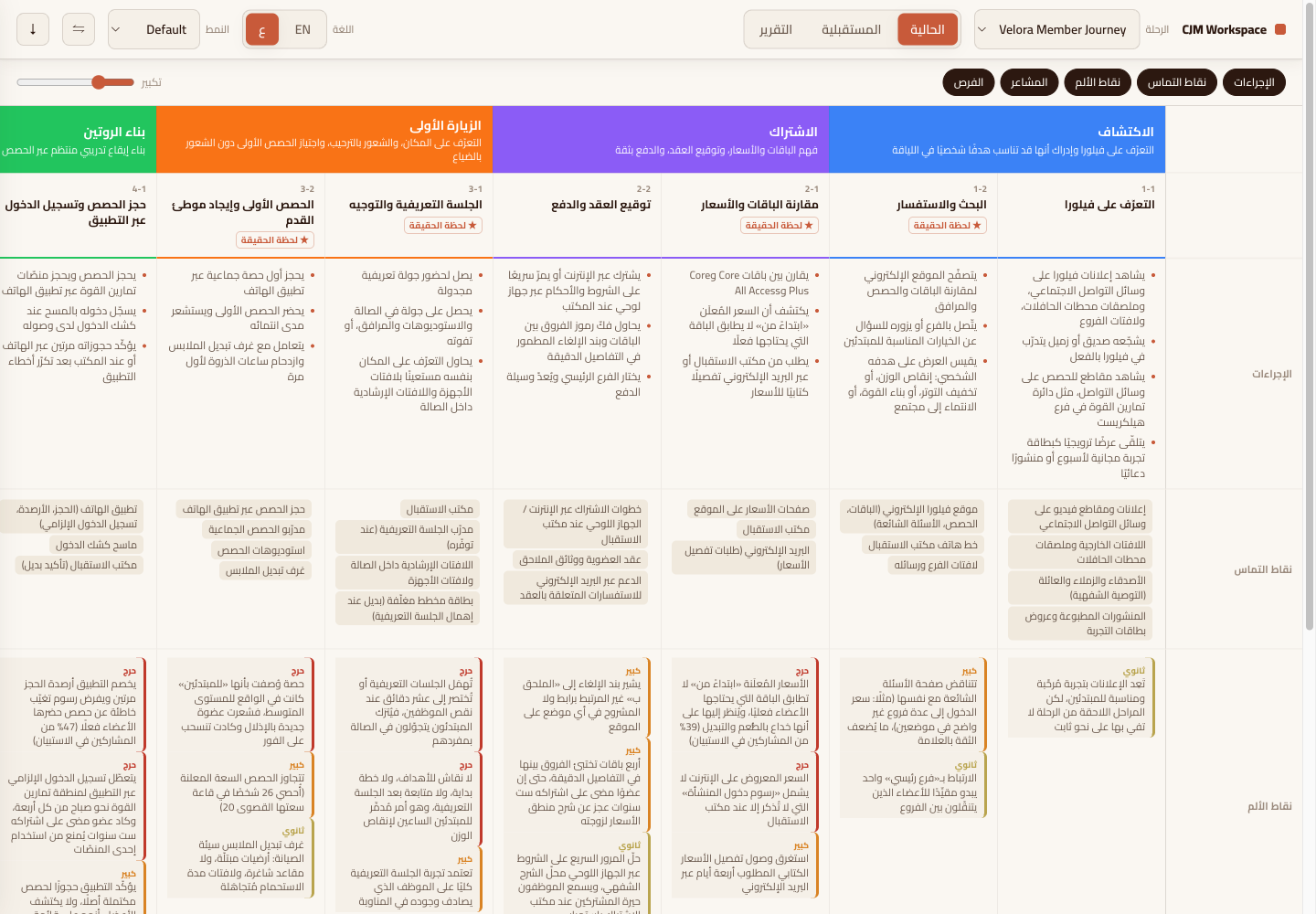
Task: Toggle the الفرص layer pill
Action: point(968,82)
